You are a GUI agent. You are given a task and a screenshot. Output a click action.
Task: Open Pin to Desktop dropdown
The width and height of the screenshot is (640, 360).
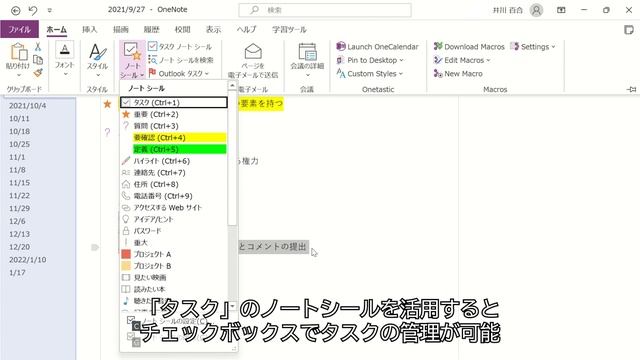[370, 60]
